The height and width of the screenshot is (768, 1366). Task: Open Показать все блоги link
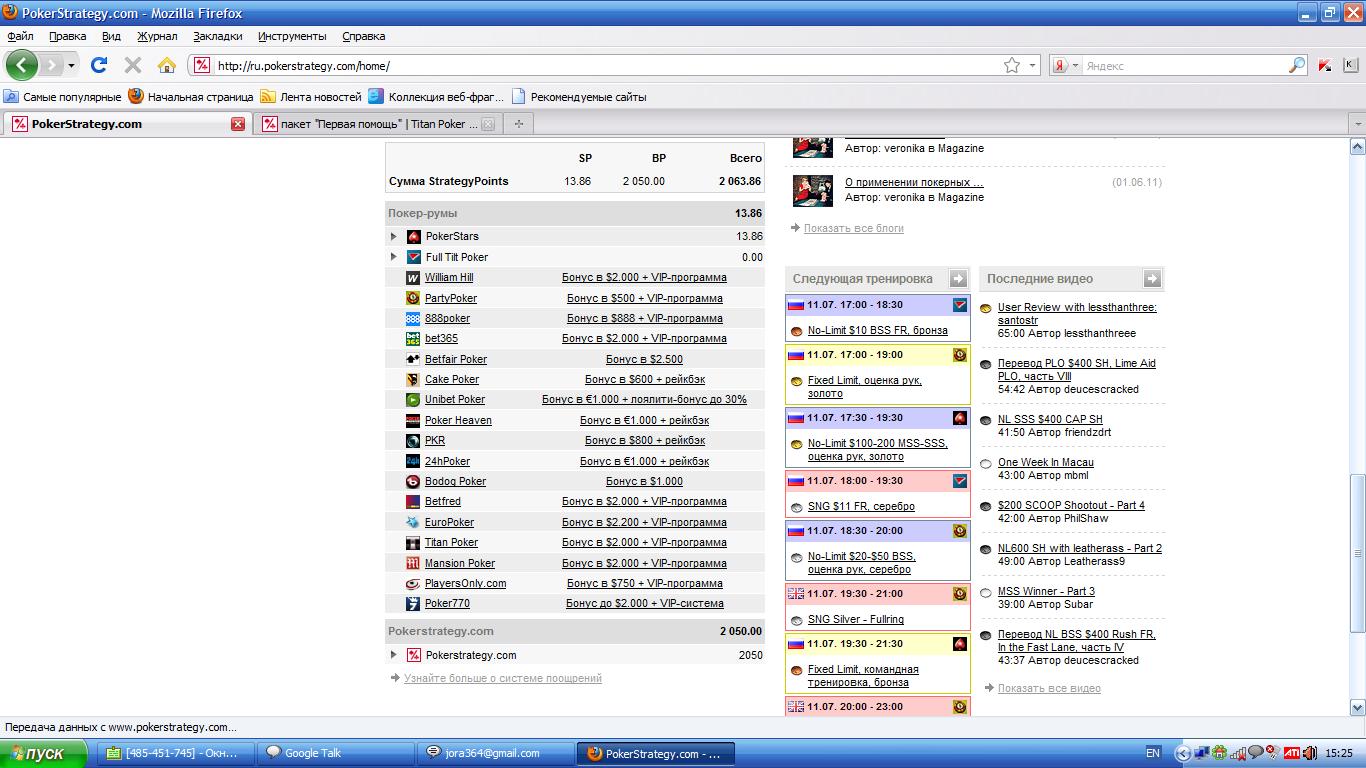pyautogui.click(x=854, y=228)
